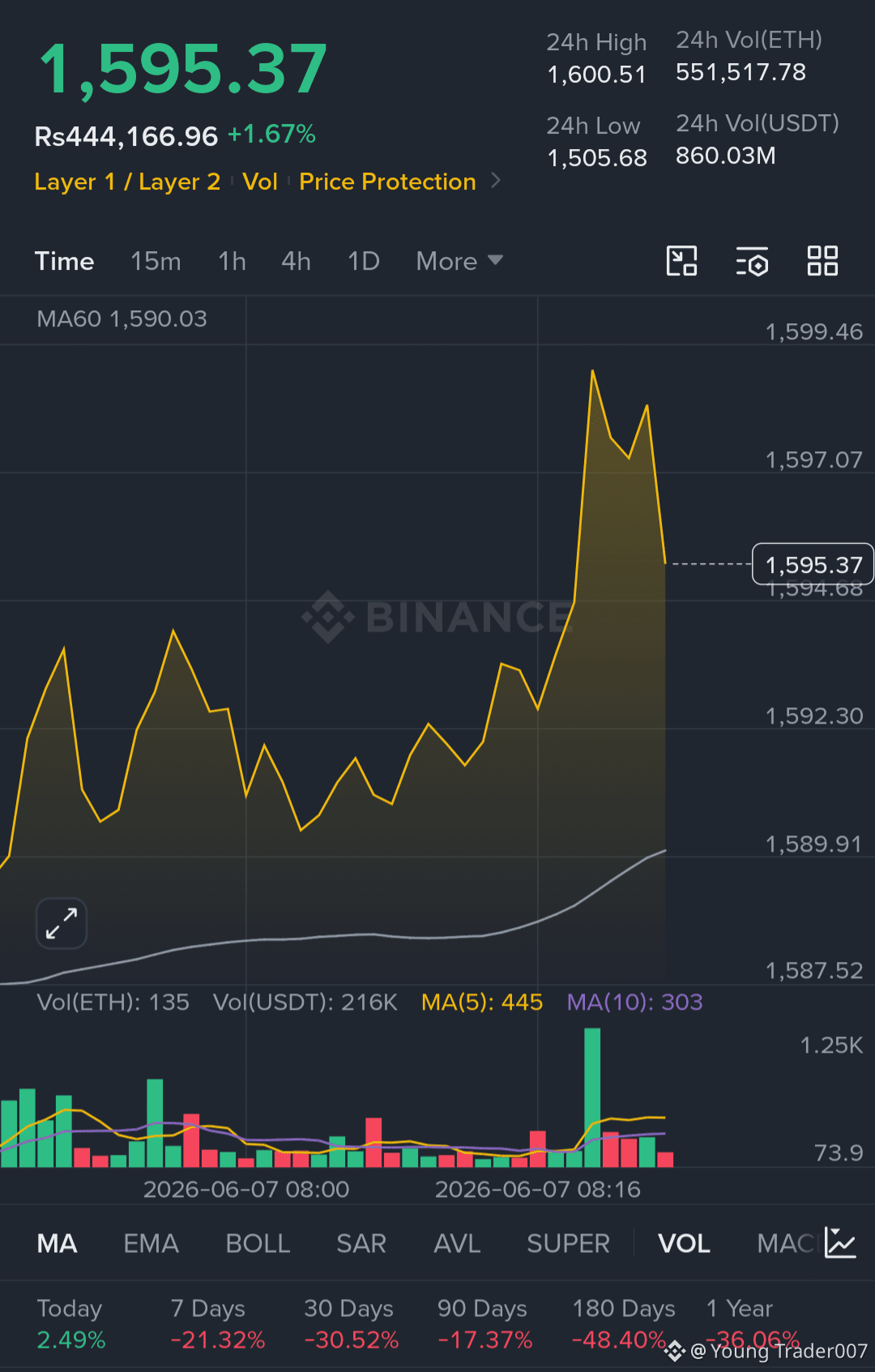Open the indicator settings list icon
Viewport: 875px width, 1372px height.
tap(752, 261)
